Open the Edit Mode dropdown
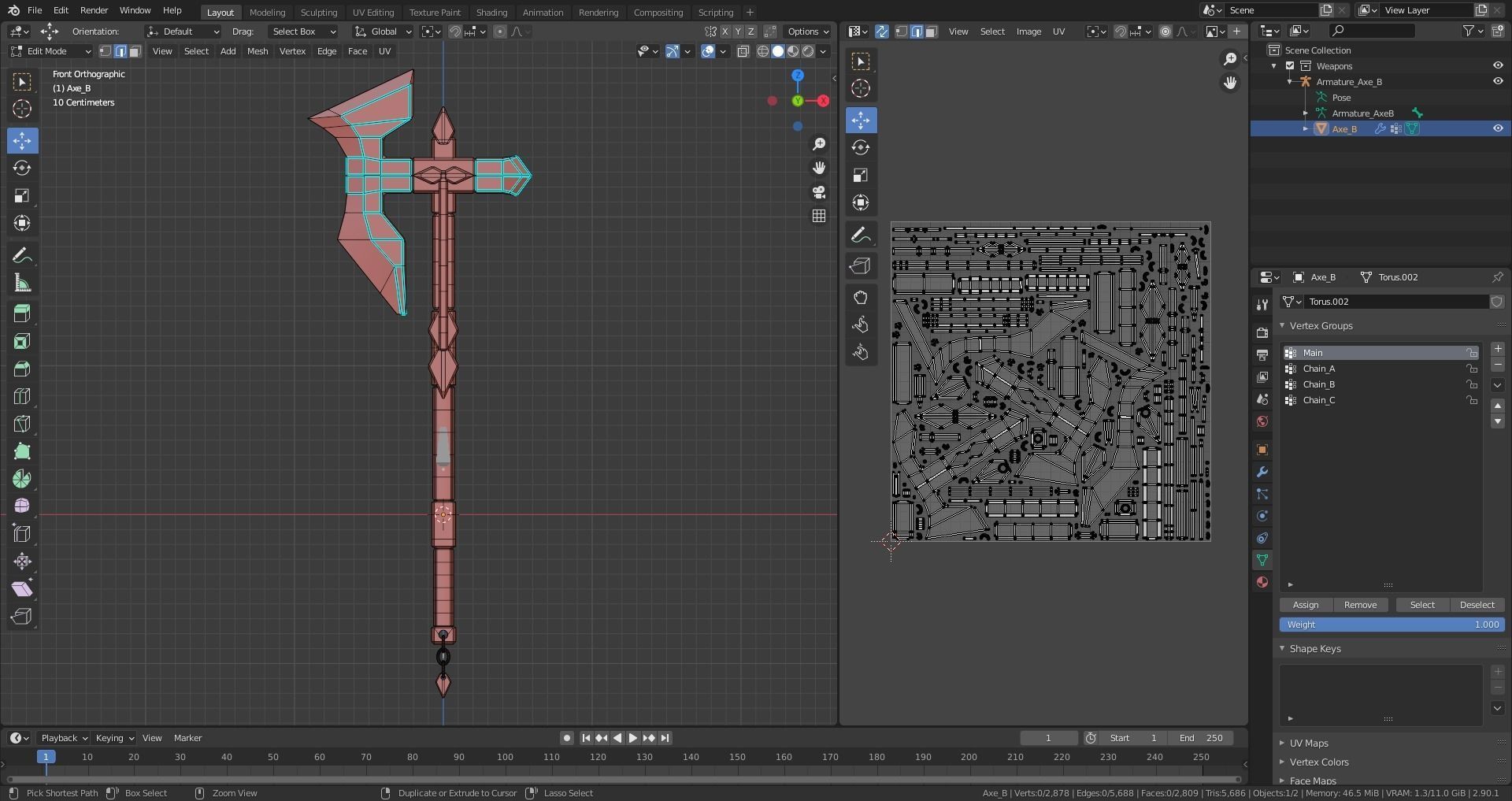 point(51,51)
